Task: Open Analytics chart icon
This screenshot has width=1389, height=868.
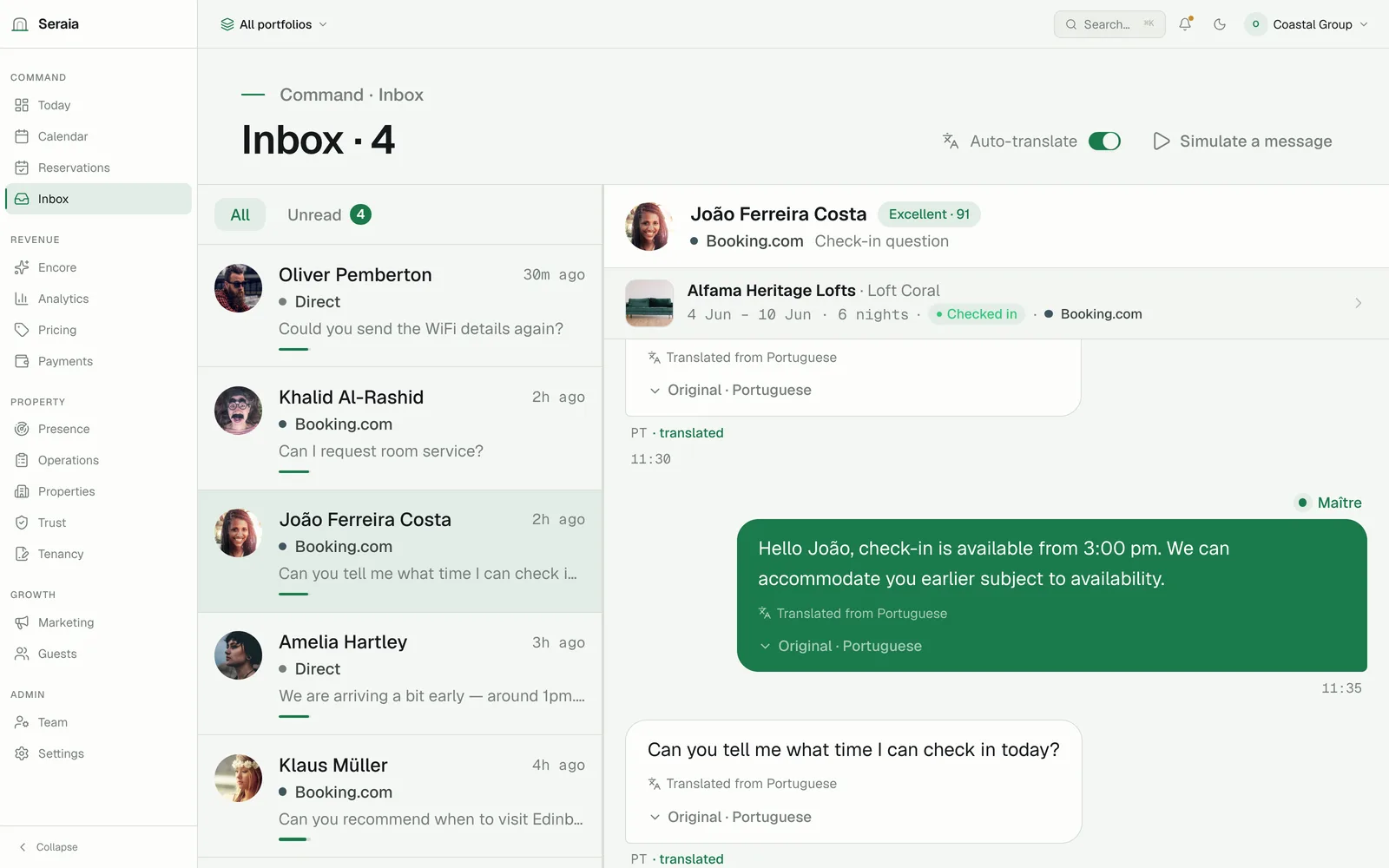Action: 22,299
